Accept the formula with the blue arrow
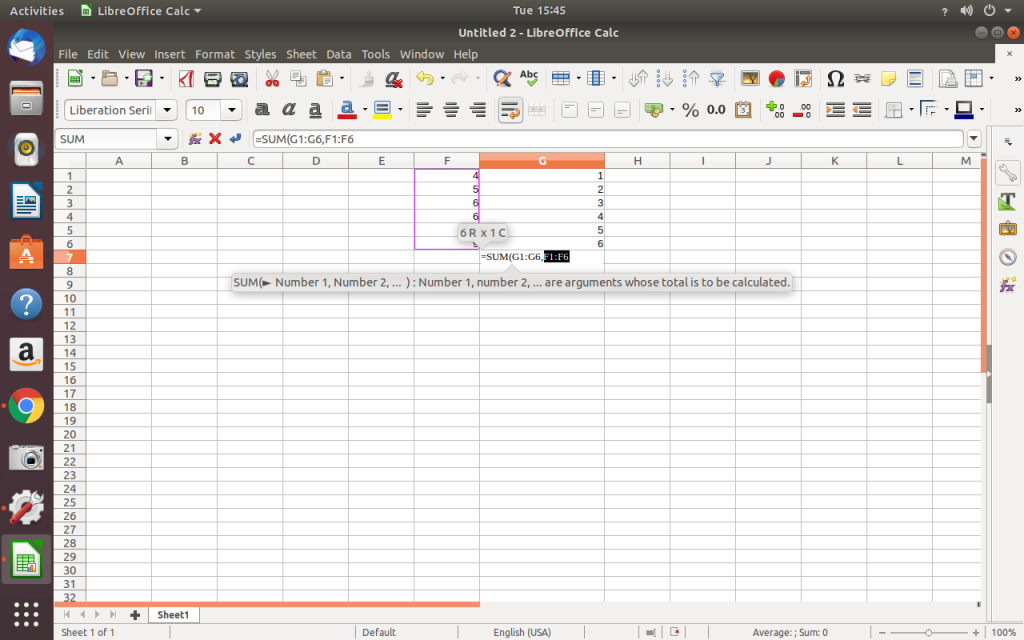The width and height of the screenshot is (1024, 640). [x=235, y=139]
